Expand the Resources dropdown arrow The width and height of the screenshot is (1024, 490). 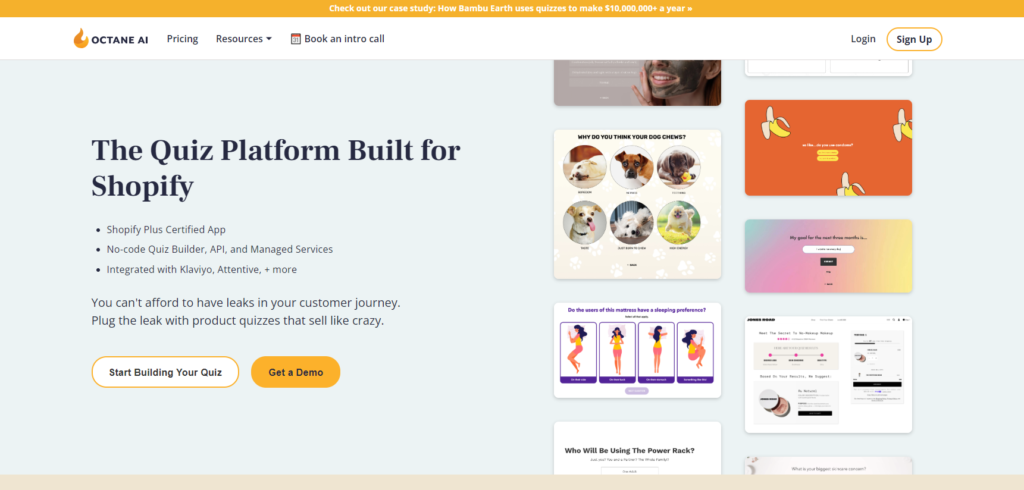268,39
